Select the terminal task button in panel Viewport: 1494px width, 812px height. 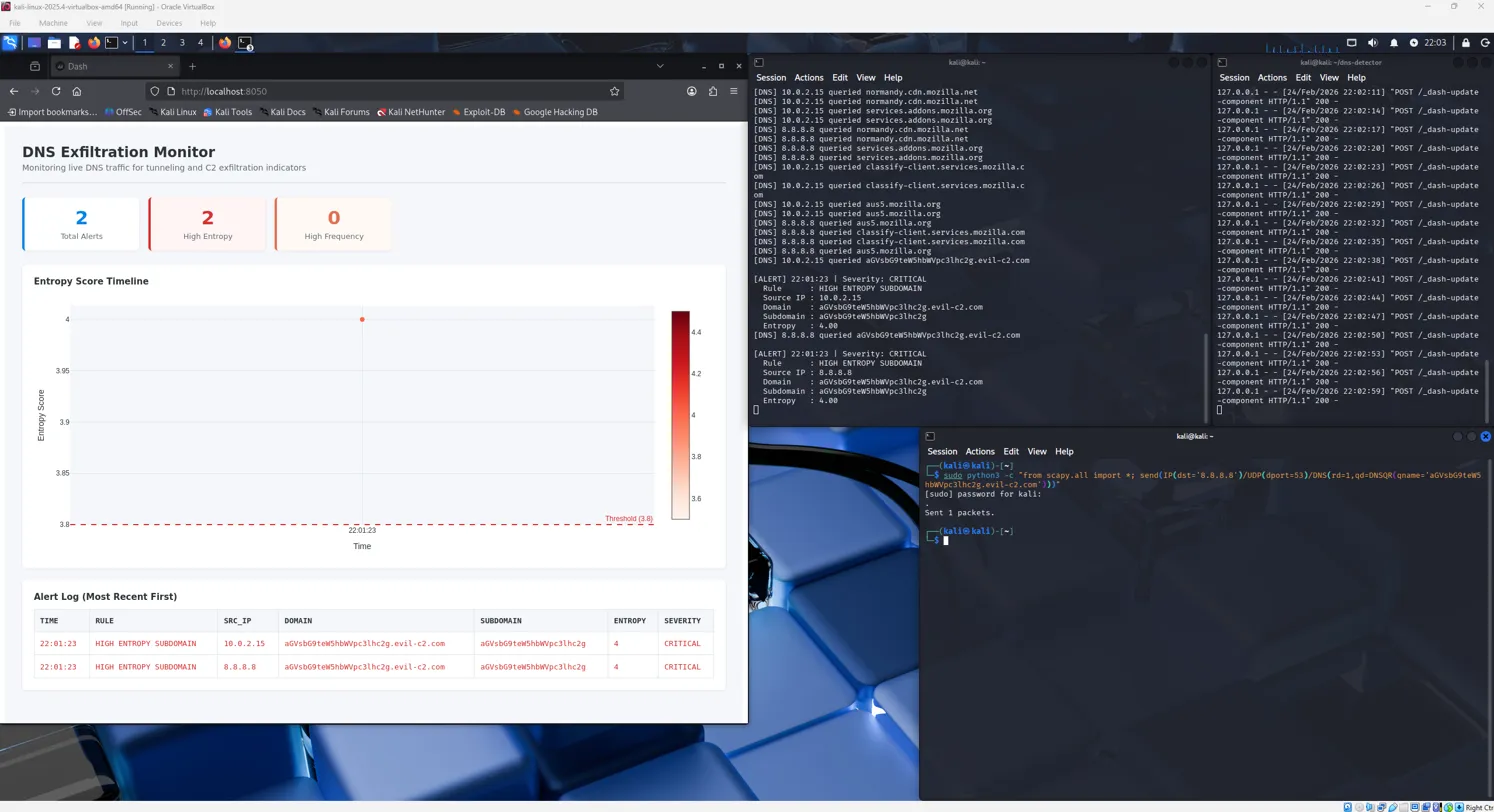(x=244, y=43)
